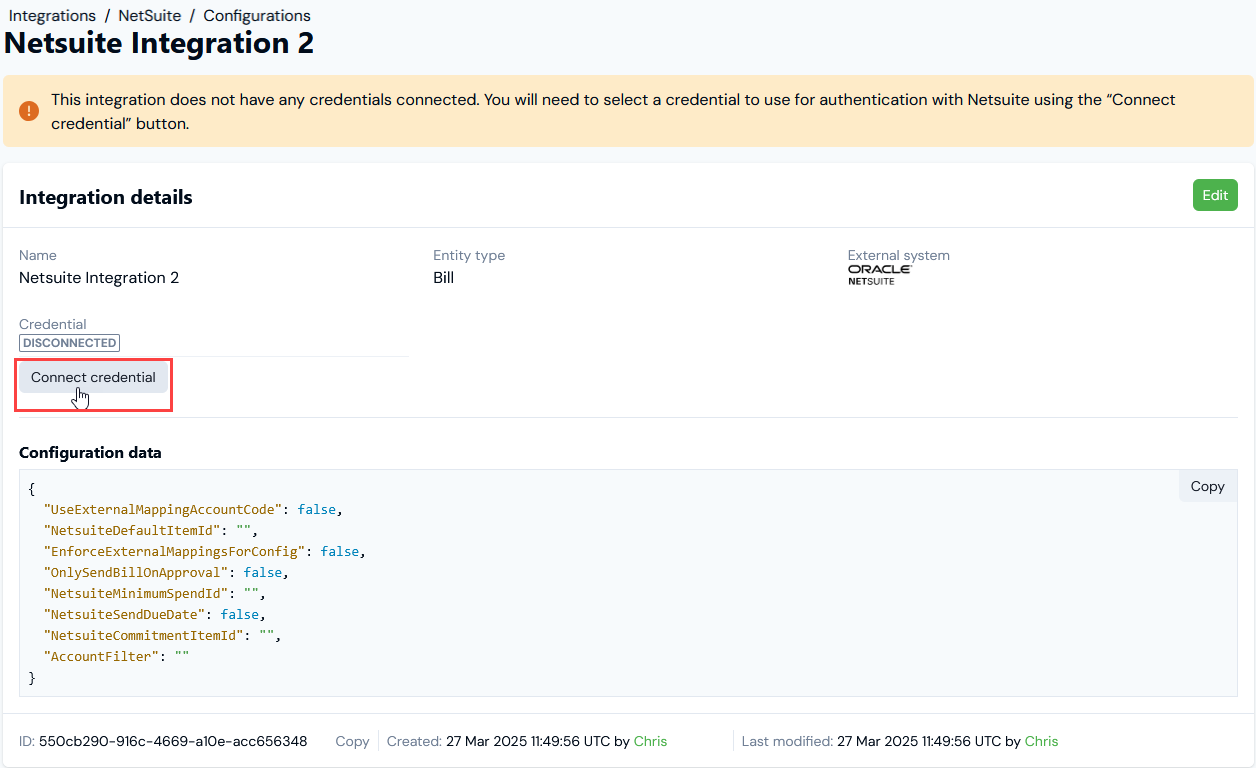Navigate to the Configurations breadcrumb

click(x=257, y=16)
